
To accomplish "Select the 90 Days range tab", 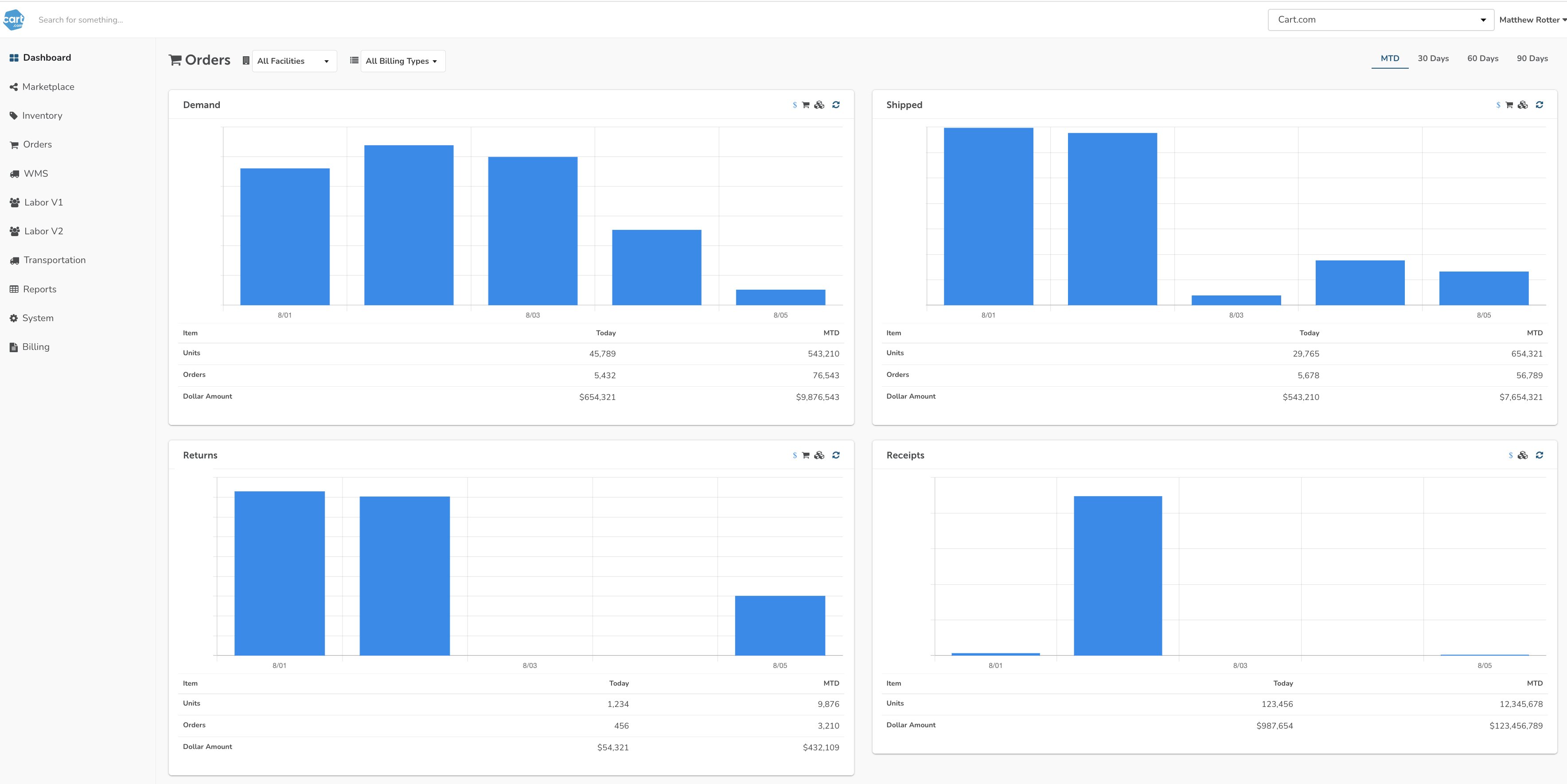I will (1532, 58).
